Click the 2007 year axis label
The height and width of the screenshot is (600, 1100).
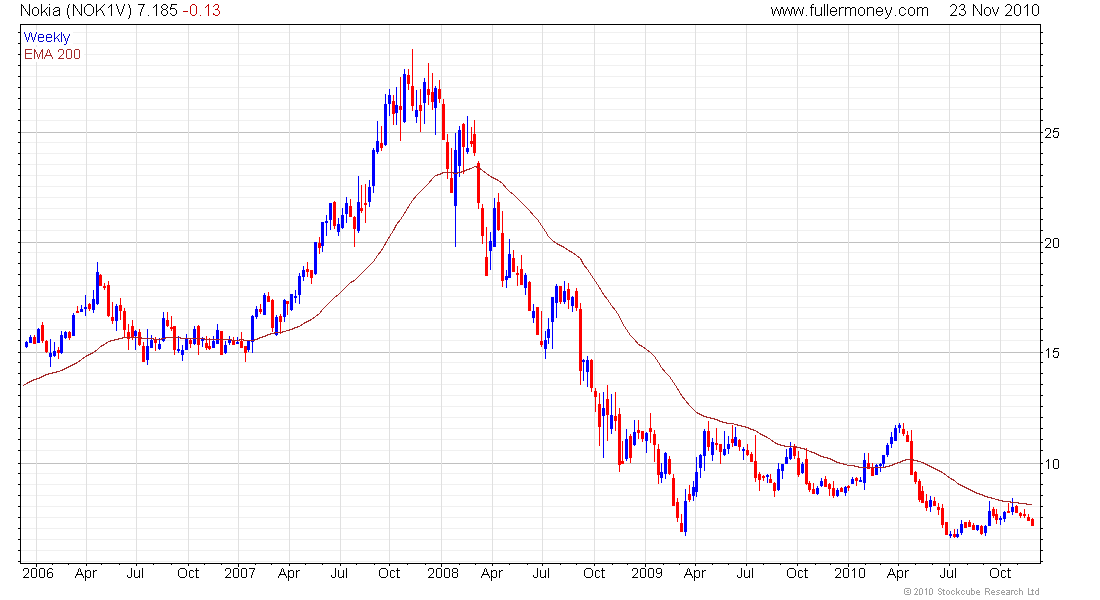[x=240, y=573]
